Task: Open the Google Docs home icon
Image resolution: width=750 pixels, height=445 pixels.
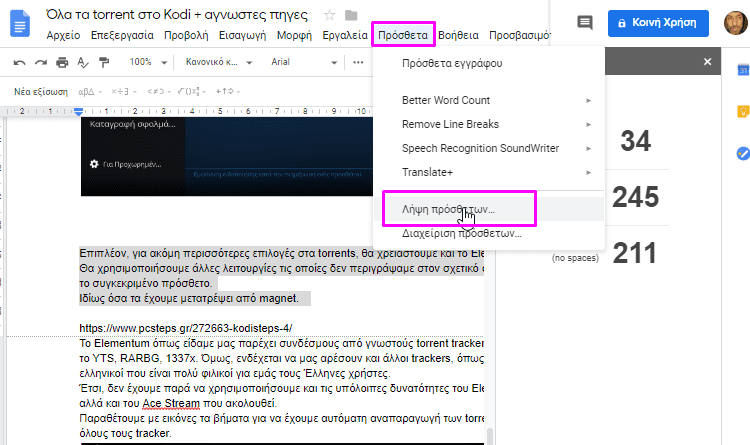Action: (x=20, y=23)
